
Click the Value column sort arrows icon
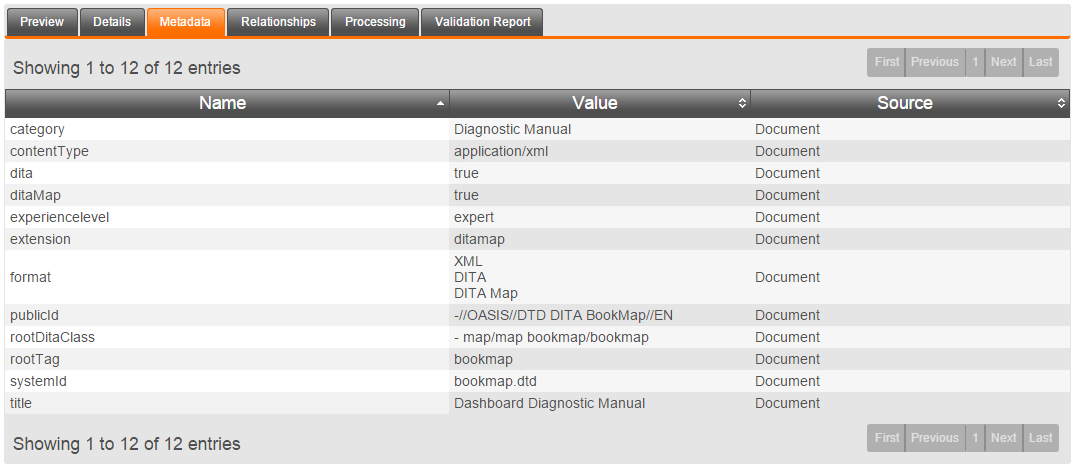(x=742, y=103)
